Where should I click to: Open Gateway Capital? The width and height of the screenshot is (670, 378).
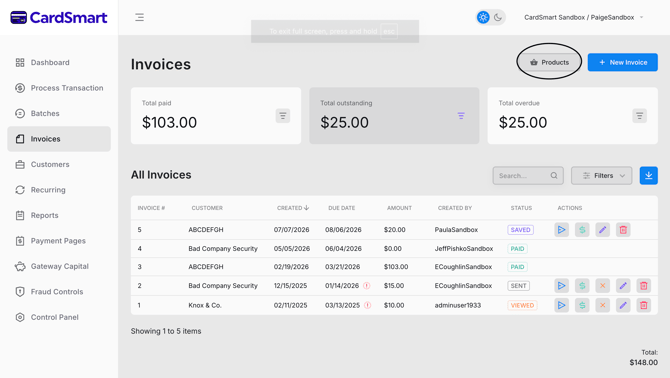[x=59, y=266]
